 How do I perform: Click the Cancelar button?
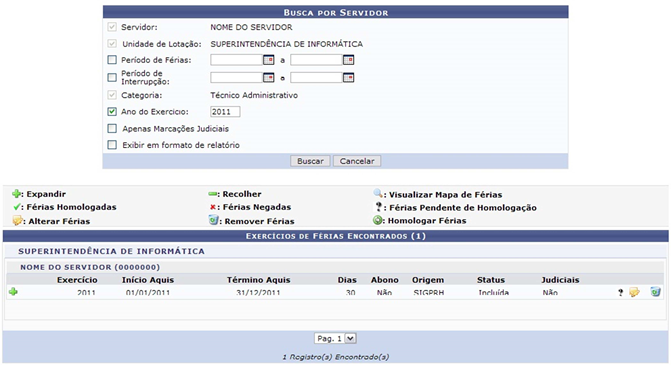[357, 161]
